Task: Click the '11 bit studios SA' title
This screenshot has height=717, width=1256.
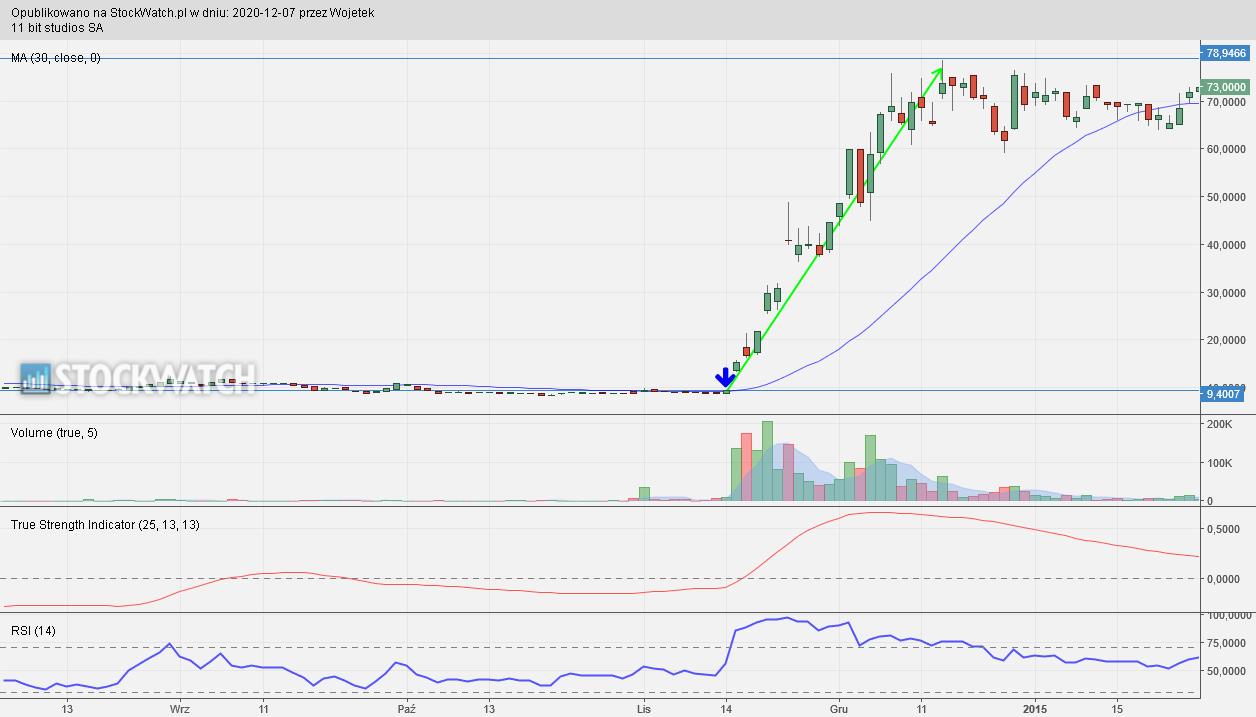Action: coord(57,28)
